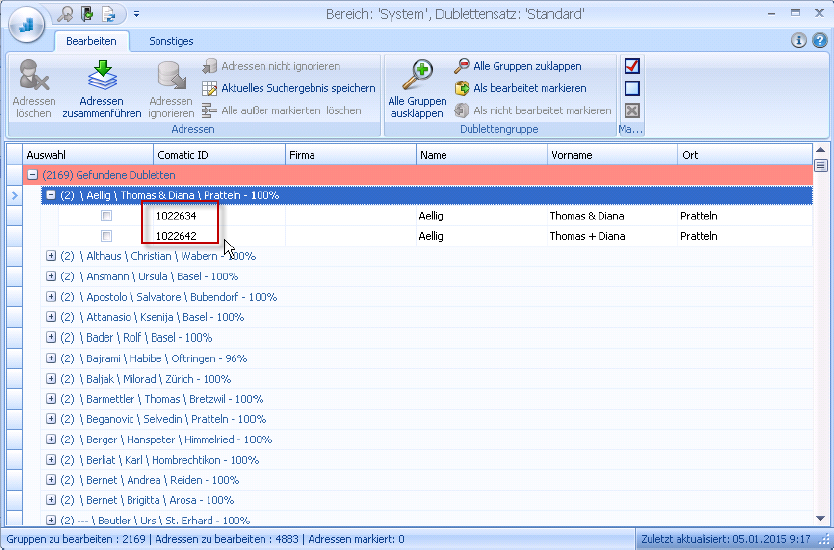
Task: Click the vertical scrollbar down arrow
Action: (x=821, y=519)
